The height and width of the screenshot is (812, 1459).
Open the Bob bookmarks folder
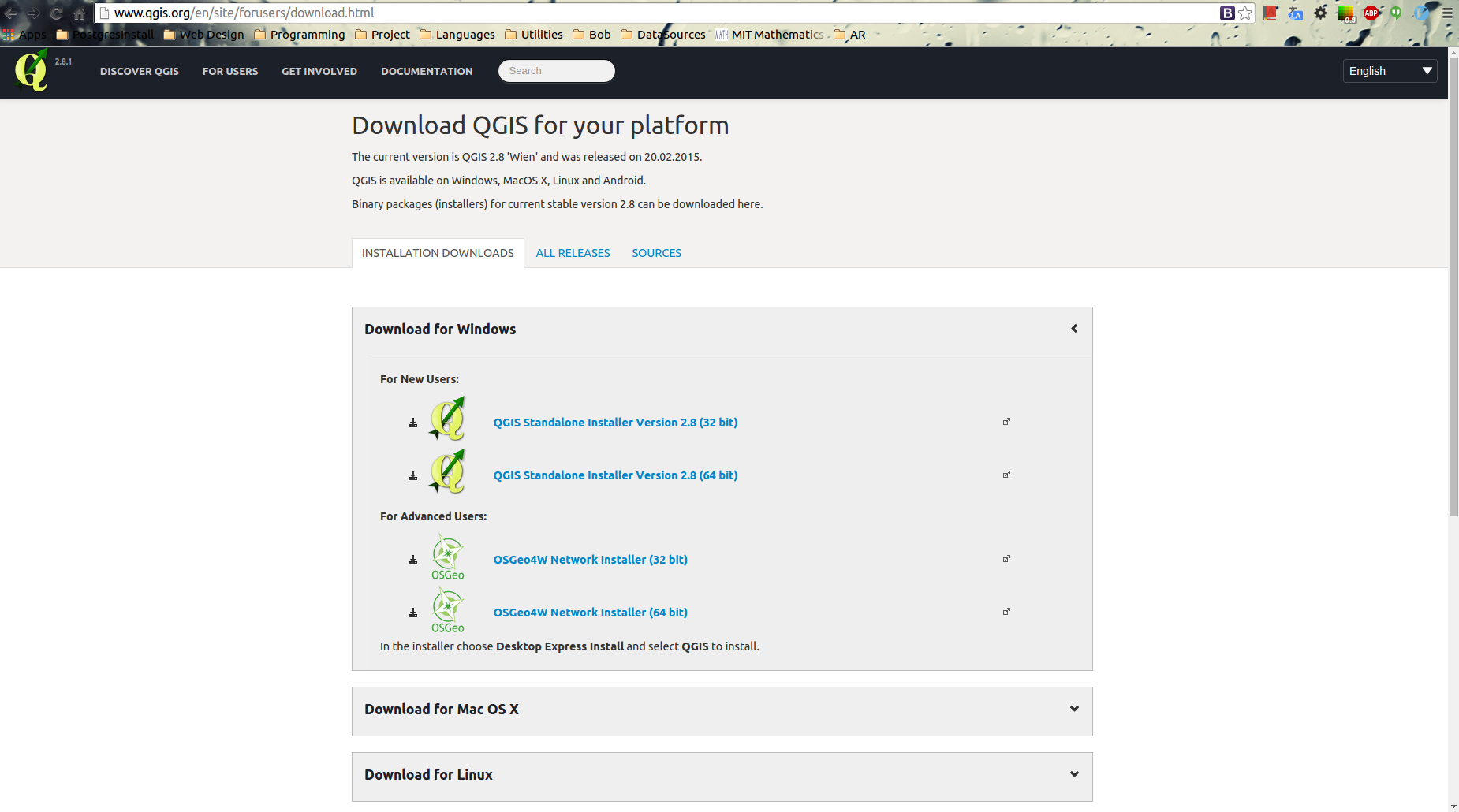coord(591,35)
